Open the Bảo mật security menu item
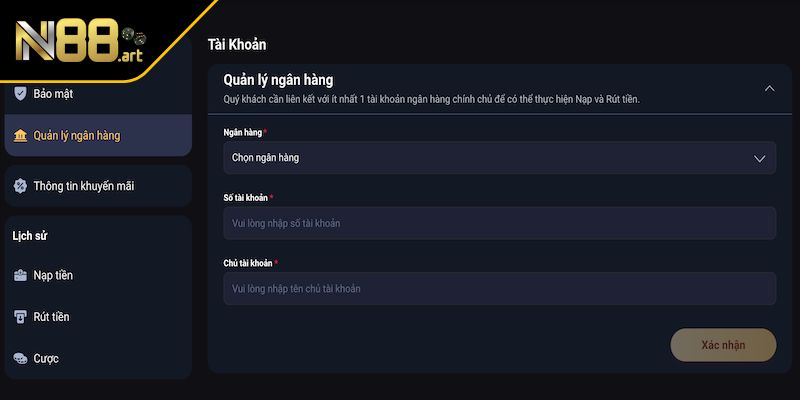800x400 pixels. (53, 94)
